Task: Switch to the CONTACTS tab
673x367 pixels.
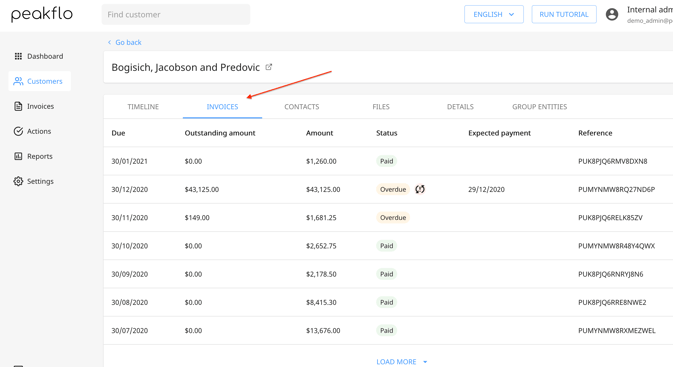Action: pyautogui.click(x=302, y=106)
